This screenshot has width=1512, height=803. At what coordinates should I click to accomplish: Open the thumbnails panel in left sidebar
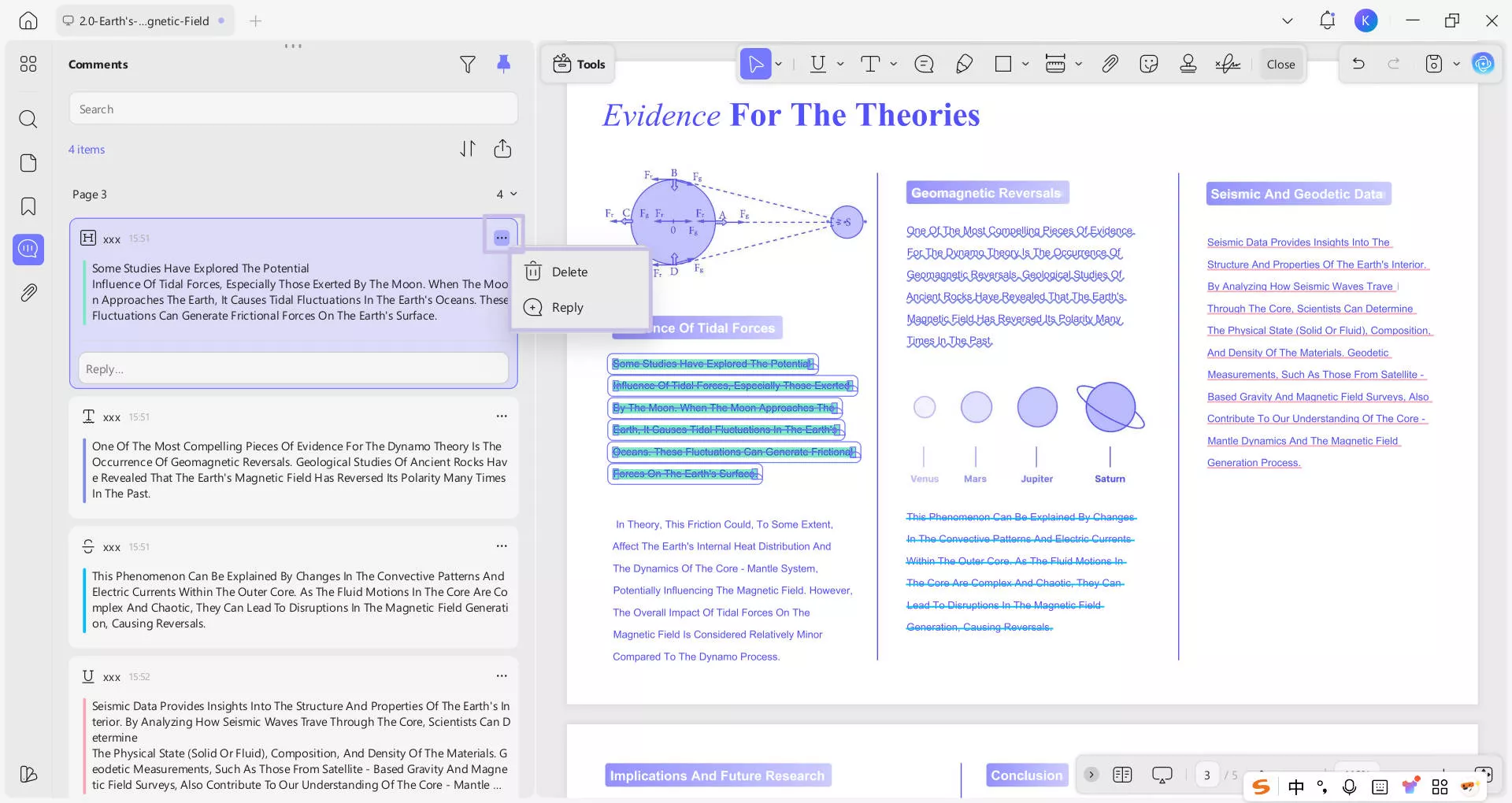(x=28, y=64)
